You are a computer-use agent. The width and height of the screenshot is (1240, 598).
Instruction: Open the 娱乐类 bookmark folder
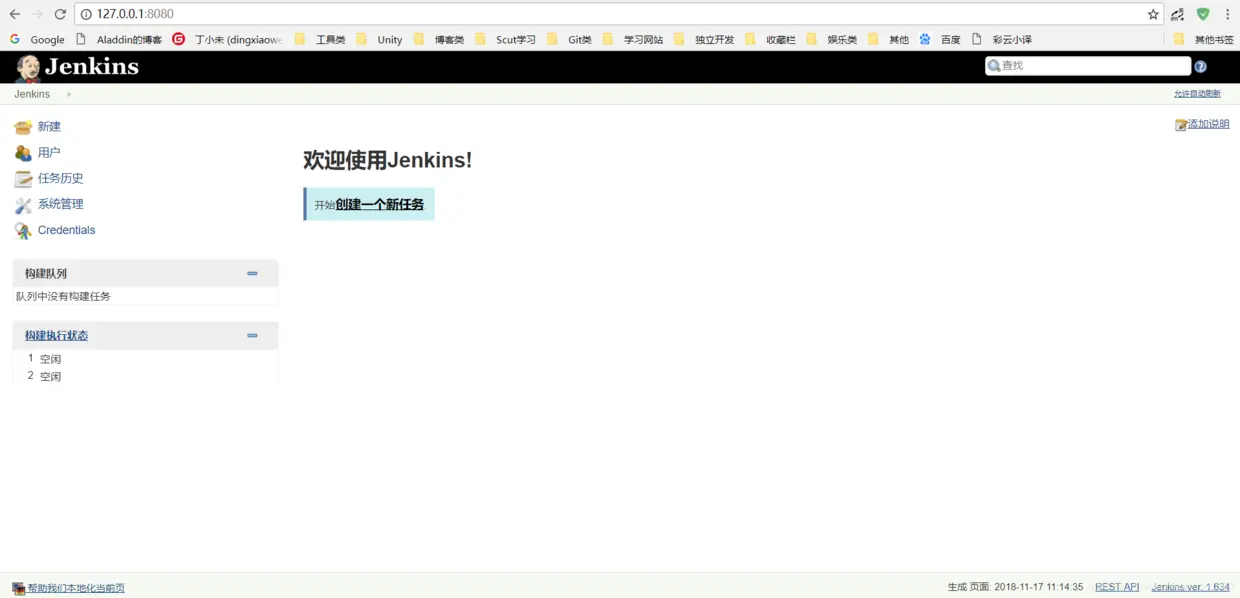click(832, 40)
